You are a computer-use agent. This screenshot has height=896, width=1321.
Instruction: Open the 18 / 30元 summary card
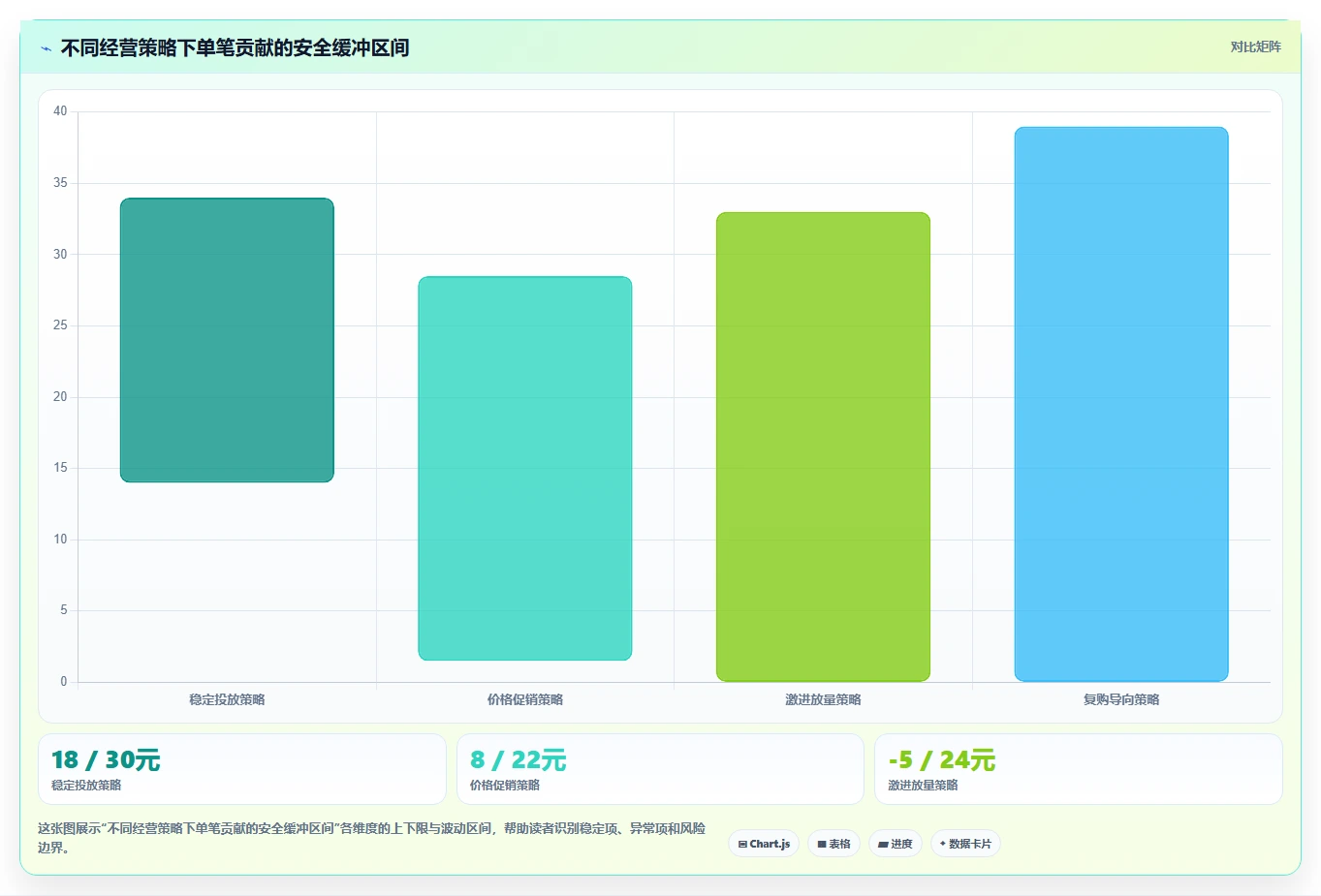point(242,769)
